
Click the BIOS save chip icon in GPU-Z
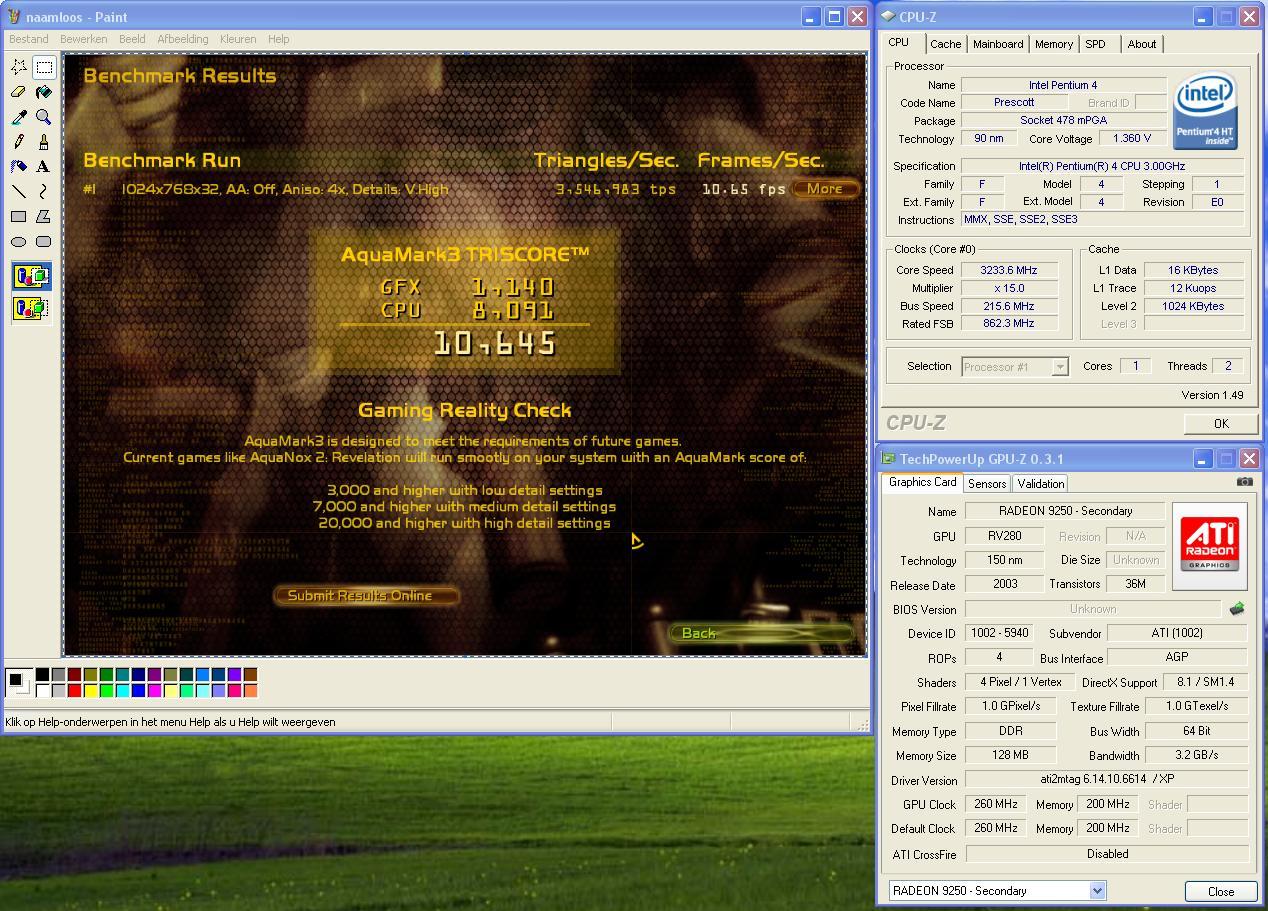tap(1237, 608)
